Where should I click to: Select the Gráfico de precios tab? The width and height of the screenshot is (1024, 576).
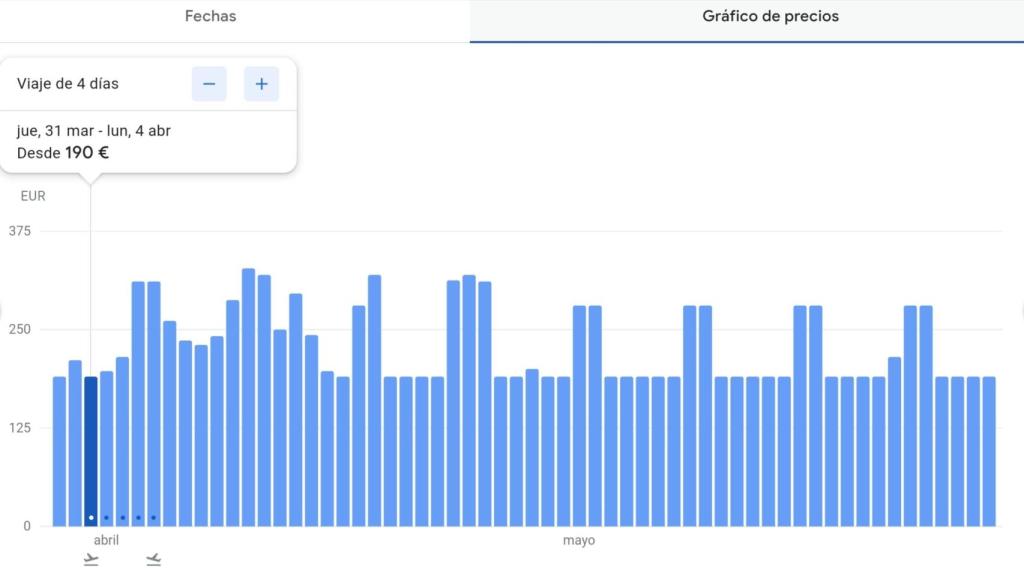770,16
